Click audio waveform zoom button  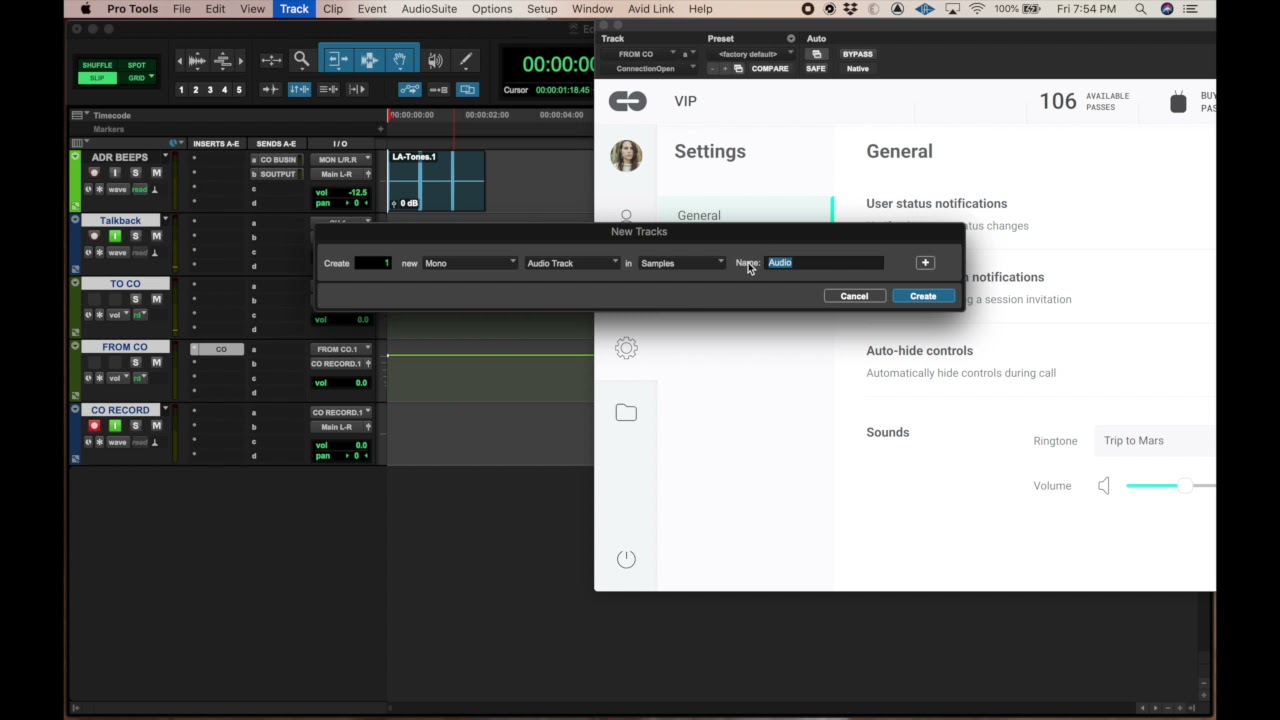(x=197, y=61)
